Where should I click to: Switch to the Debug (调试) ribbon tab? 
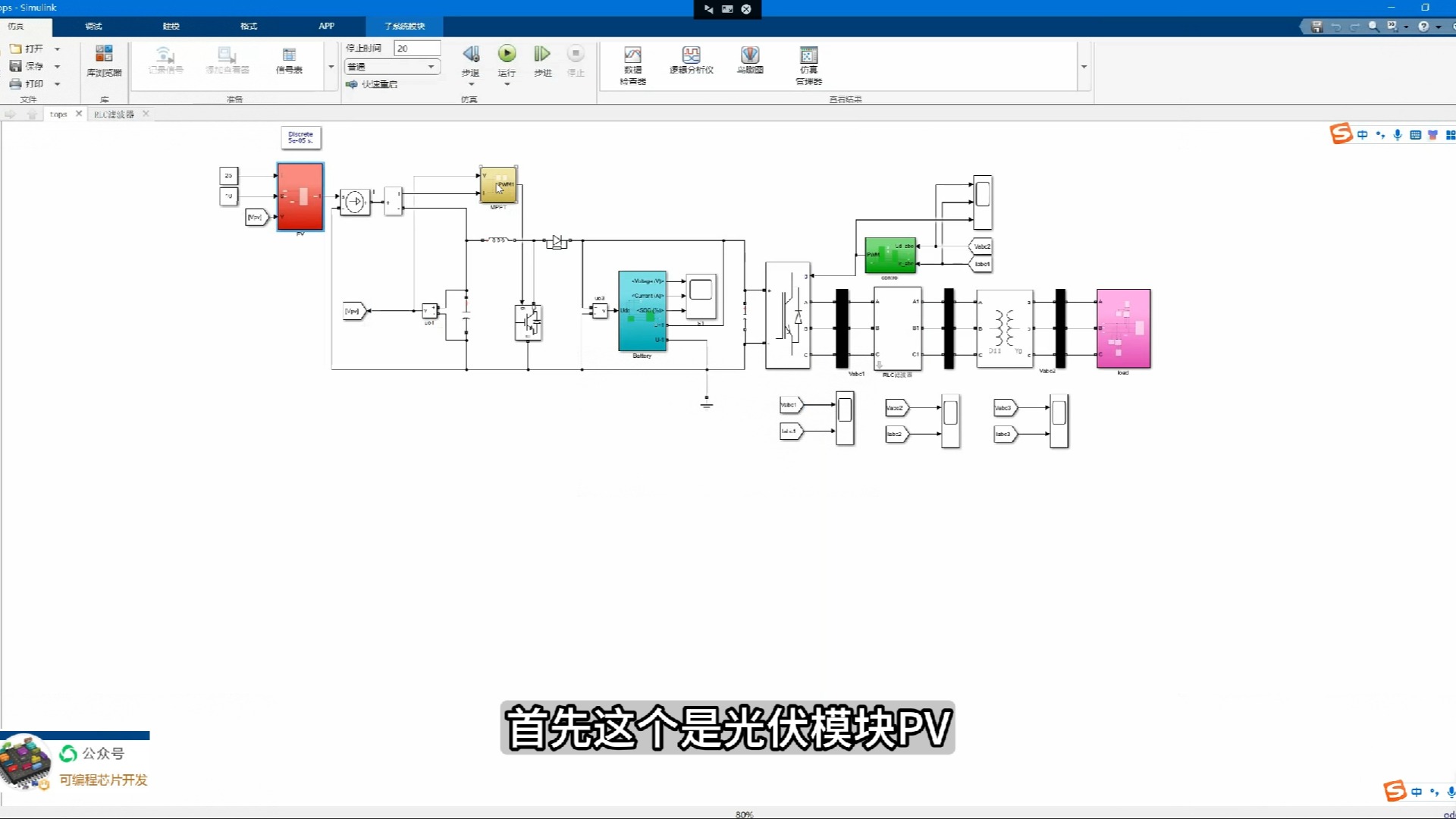(93, 26)
